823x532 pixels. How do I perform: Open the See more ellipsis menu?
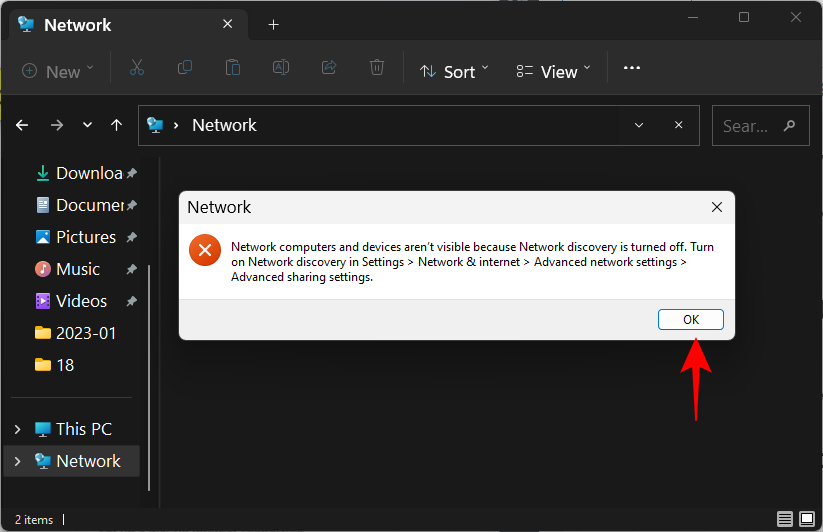click(631, 68)
